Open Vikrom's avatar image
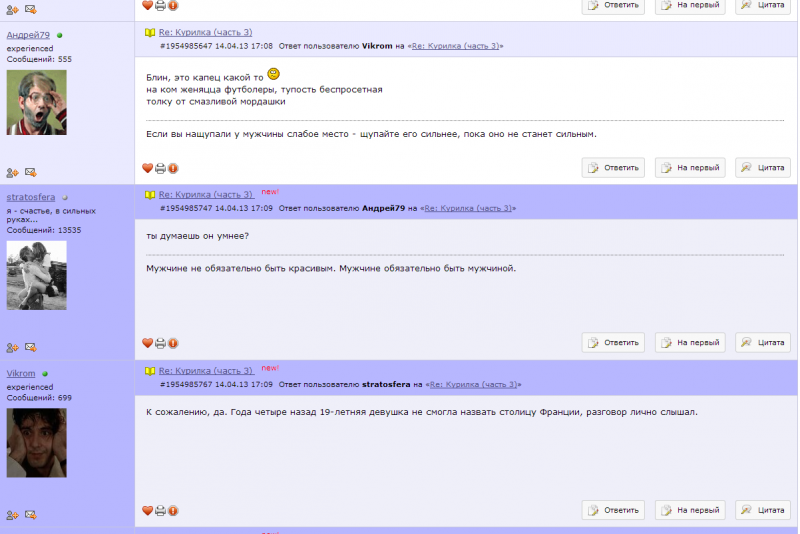The width and height of the screenshot is (800, 534). (36, 443)
